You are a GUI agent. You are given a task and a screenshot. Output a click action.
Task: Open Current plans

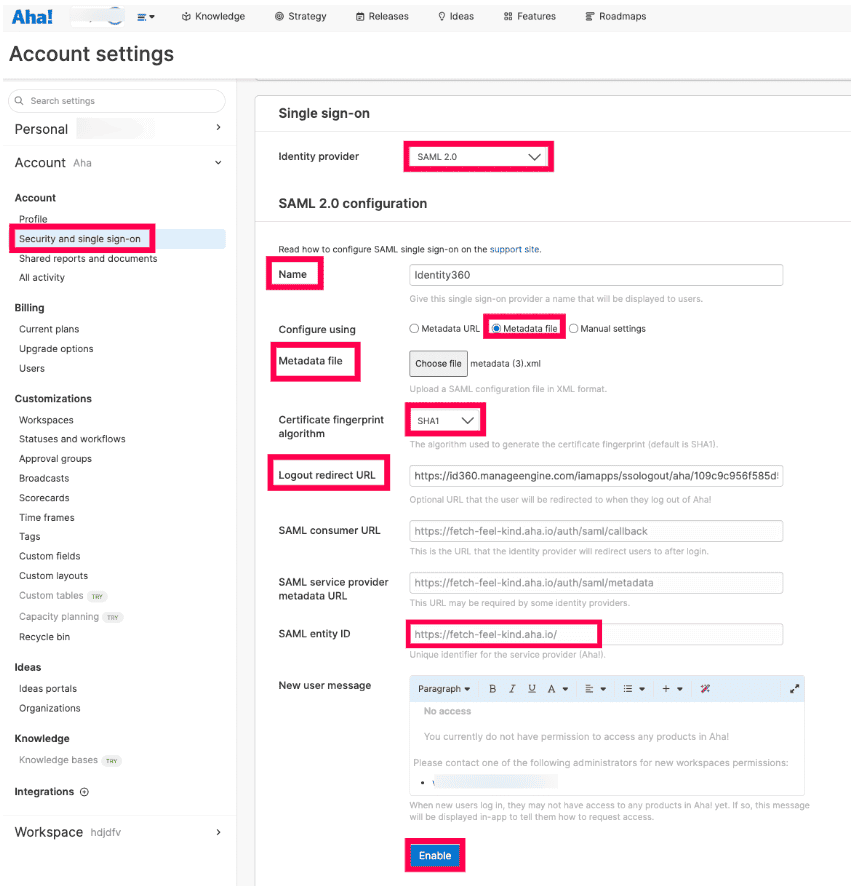click(49, 329)
